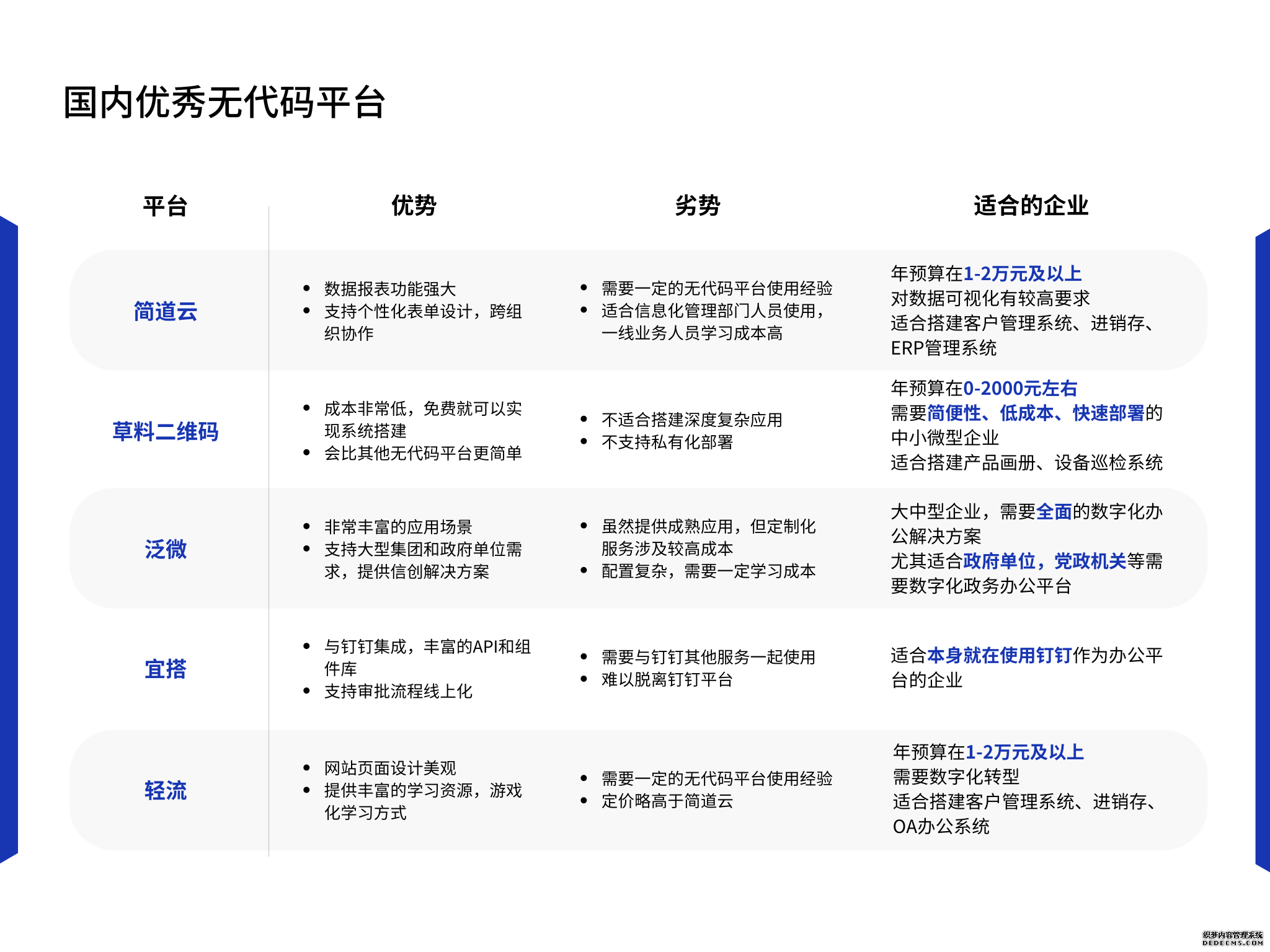Click the text ERP管理系统
Image resolution: width=1270 pixels, height=952 pixels.
point(944,348)
